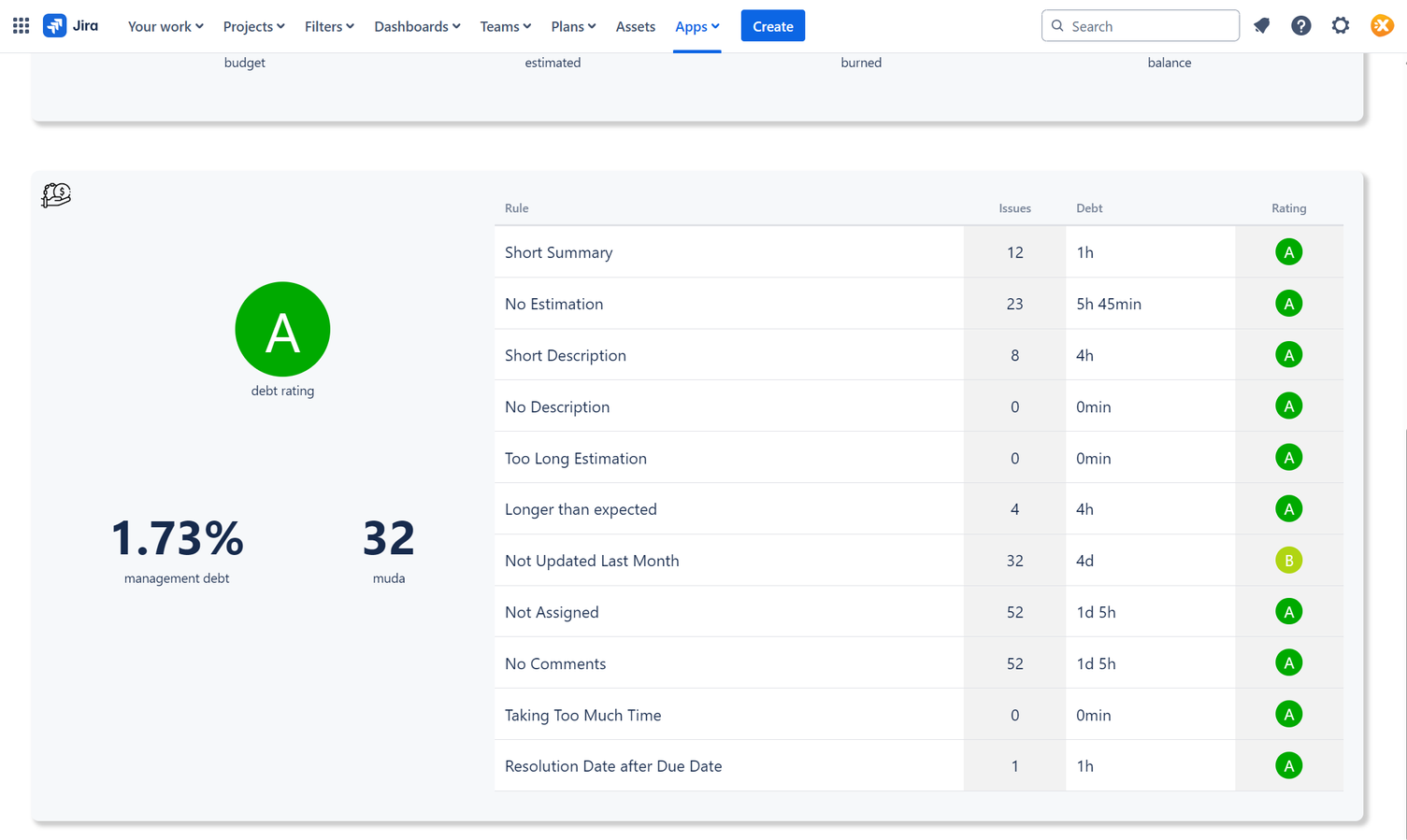Screen dimensions: 1407x840
Task: Click the A rating badge for No Comments
Action: [x=1288, y=663]
